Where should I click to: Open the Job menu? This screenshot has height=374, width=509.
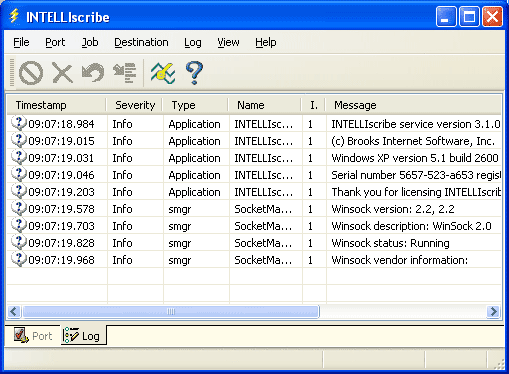coord(90,42)
